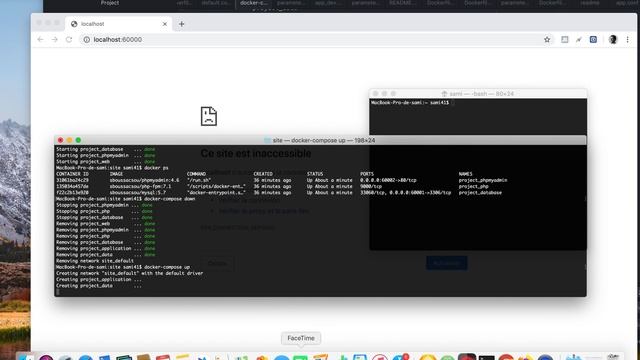Screen dimensions: 640x360
Task: Zoom the docker-compose terminal window
Action: click(x=78, y=140)
